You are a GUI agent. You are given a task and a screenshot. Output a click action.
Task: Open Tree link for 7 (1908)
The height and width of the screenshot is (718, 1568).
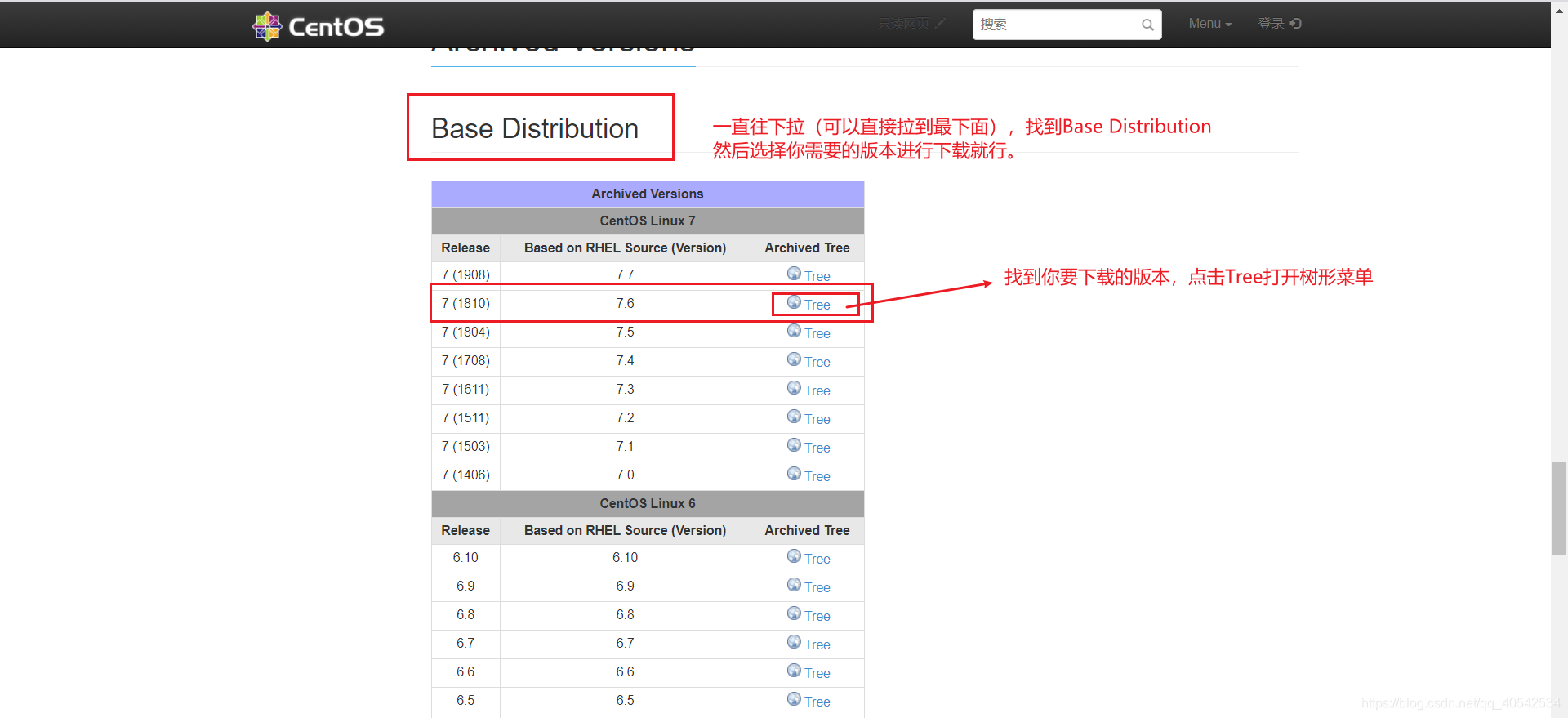pyautogui.click(x=817, y=276)
